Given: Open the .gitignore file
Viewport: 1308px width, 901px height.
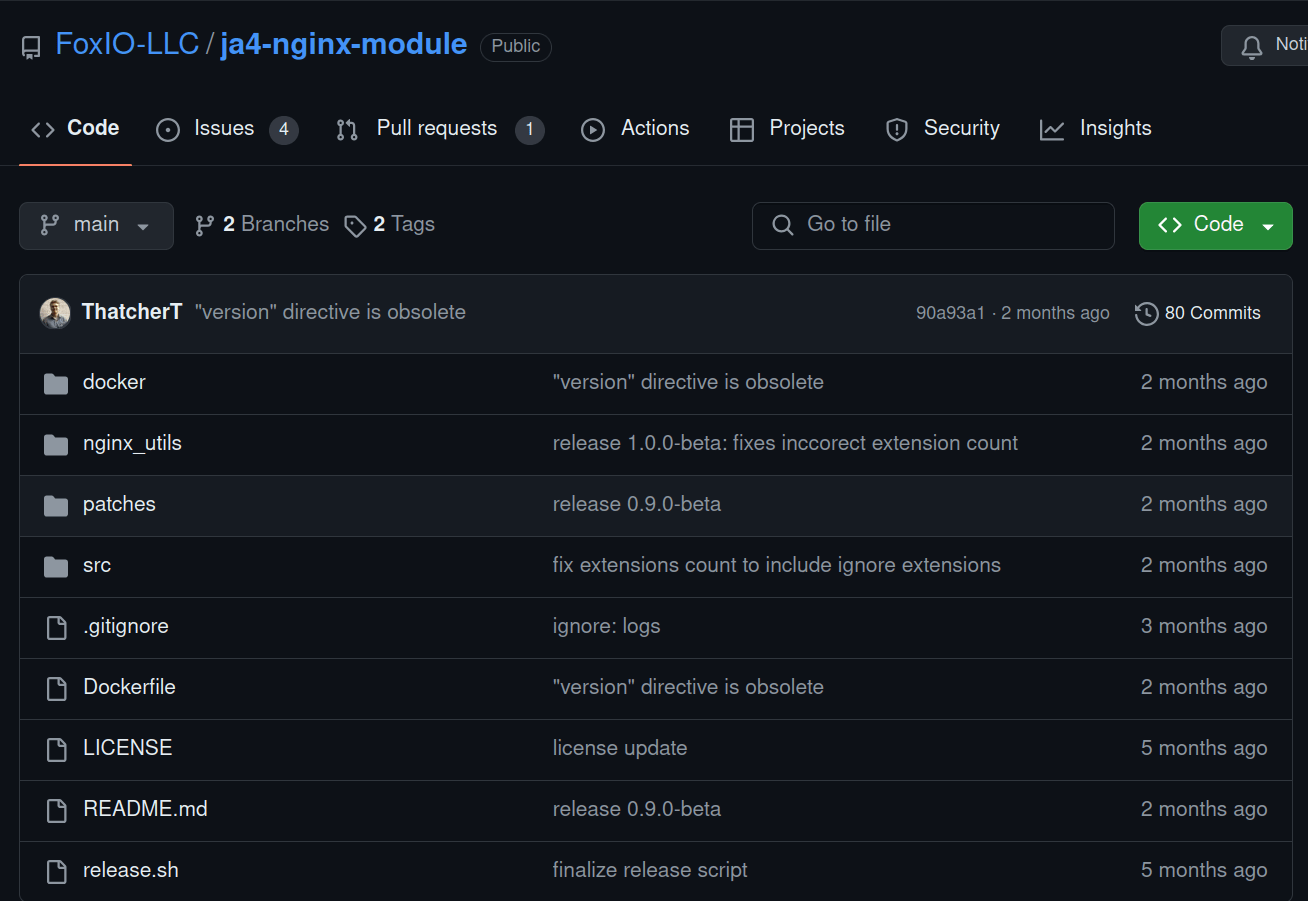Looking at the screenshot, I should pos(126,626).
